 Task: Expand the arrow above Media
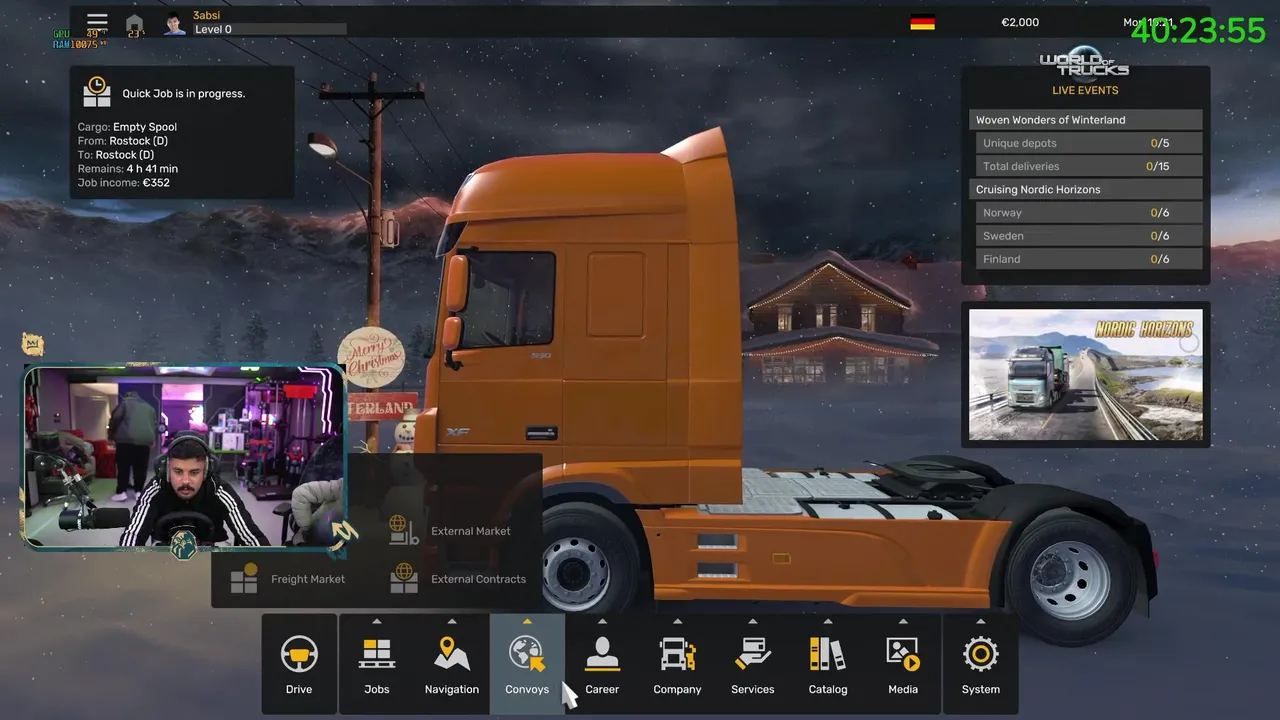[x=903, y=621]
